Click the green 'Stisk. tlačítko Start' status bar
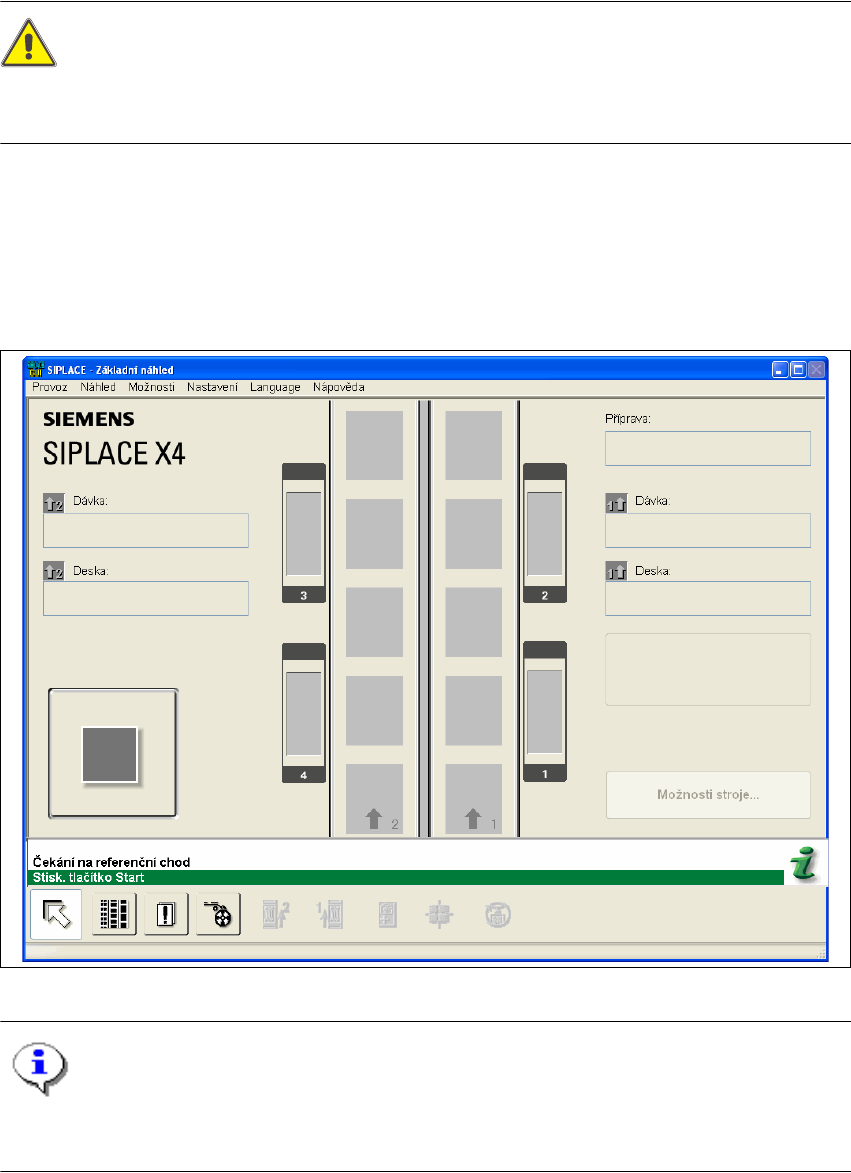Screen dimensions: 851x1173 (x=406, y=878)
